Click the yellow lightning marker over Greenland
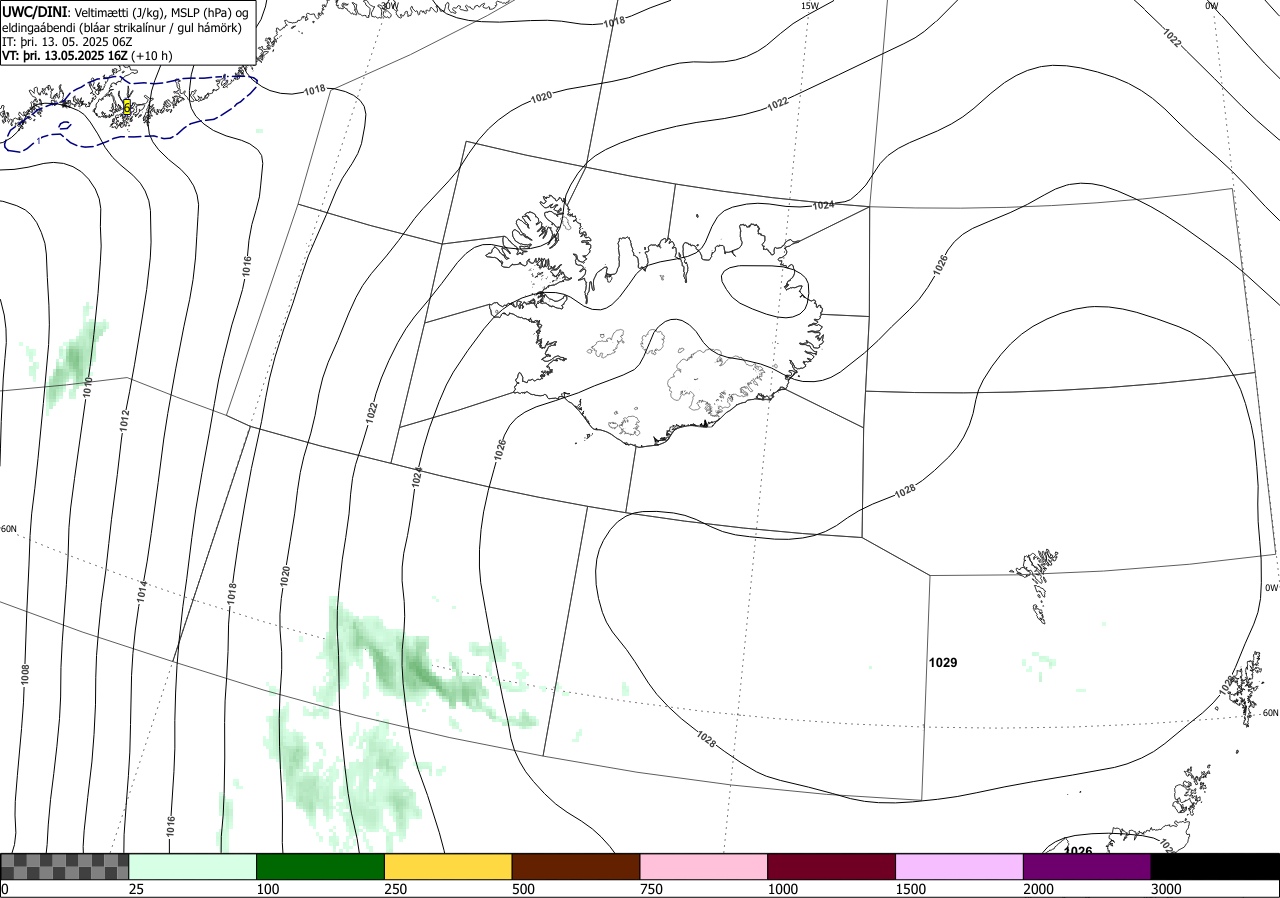1280x898 pixels. 127,106
